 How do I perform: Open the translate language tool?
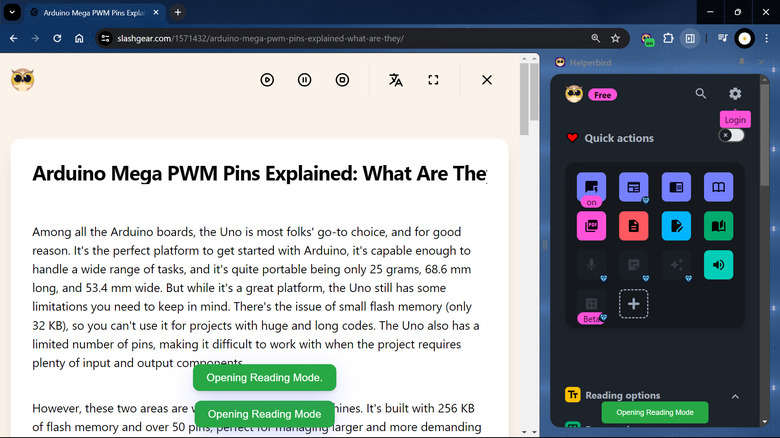396,80
